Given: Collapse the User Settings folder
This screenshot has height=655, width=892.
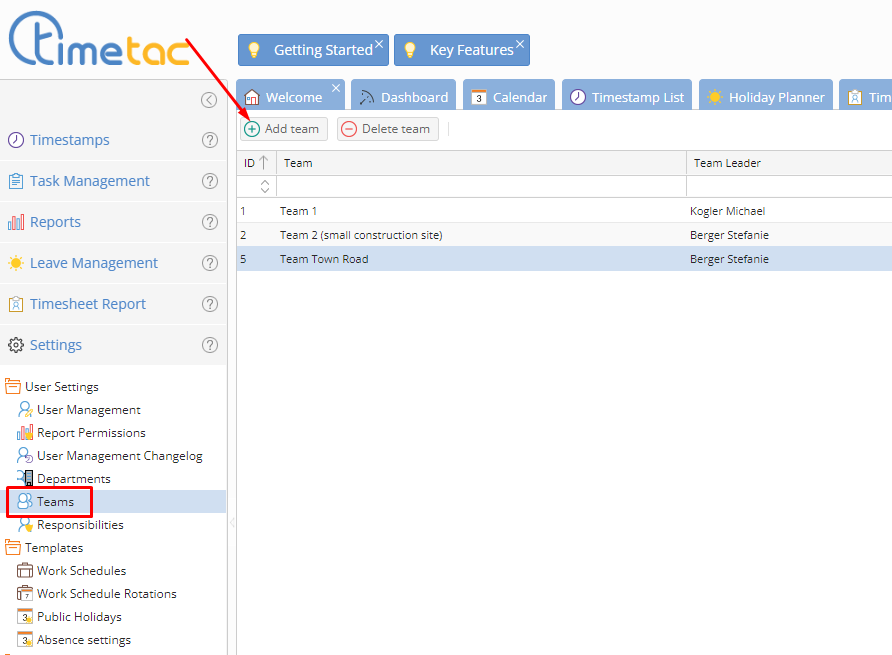Looking at the screenshot, I should point(14,387).
